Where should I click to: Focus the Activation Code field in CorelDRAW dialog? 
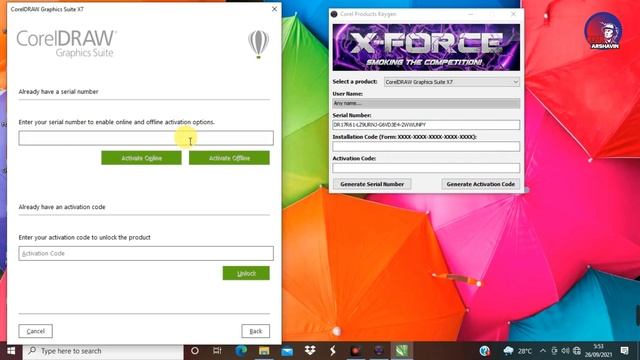146,253
